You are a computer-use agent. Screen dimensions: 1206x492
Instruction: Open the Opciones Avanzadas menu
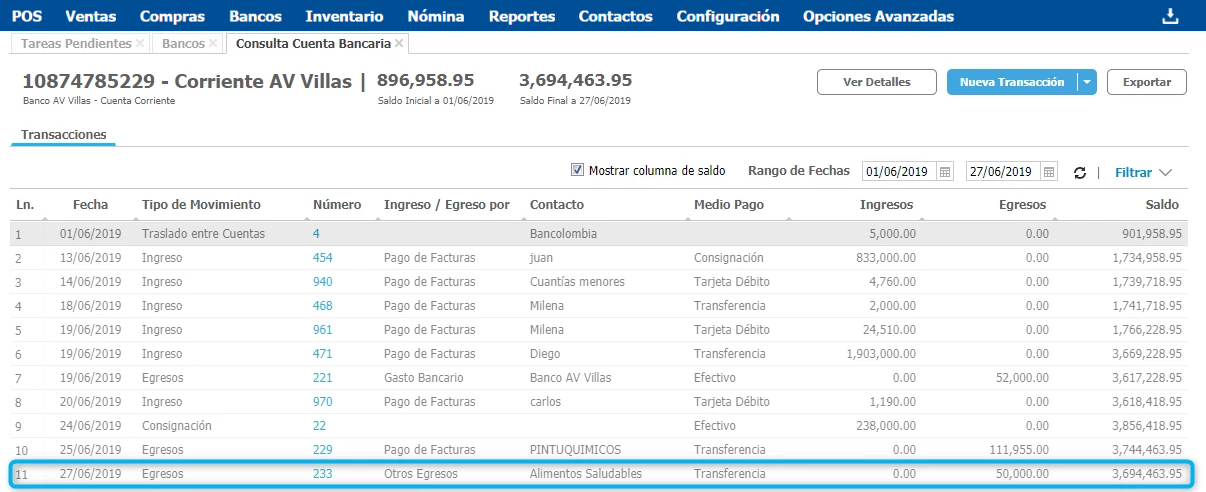(878, 16)
